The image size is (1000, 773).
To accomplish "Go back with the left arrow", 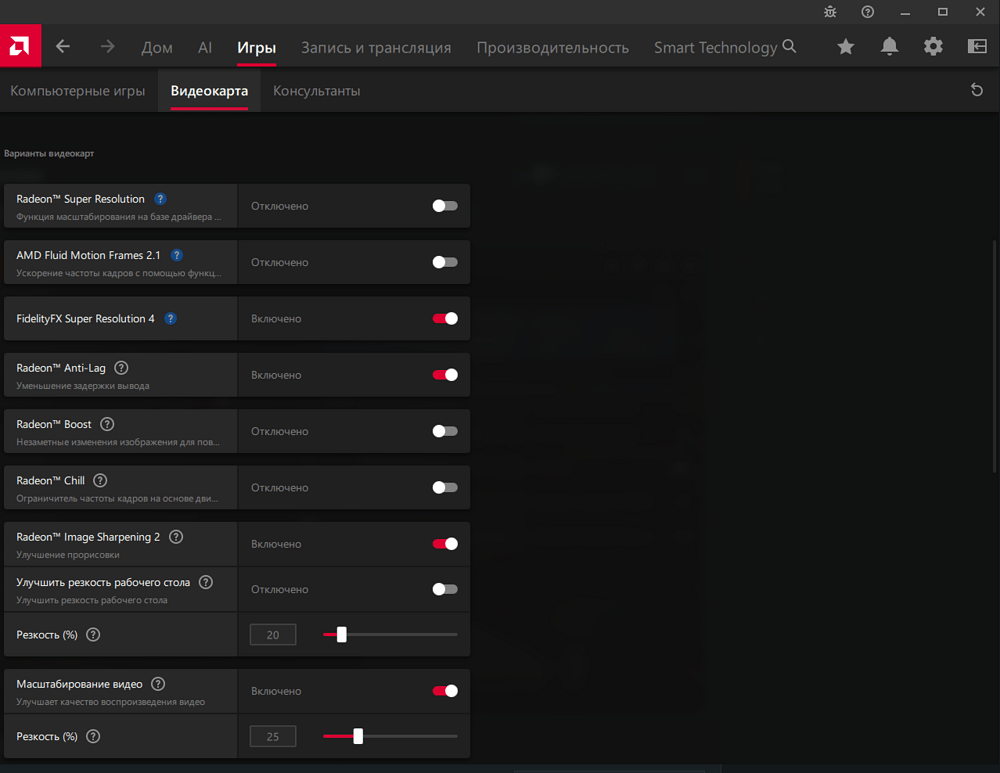I will tap(62, 46).
